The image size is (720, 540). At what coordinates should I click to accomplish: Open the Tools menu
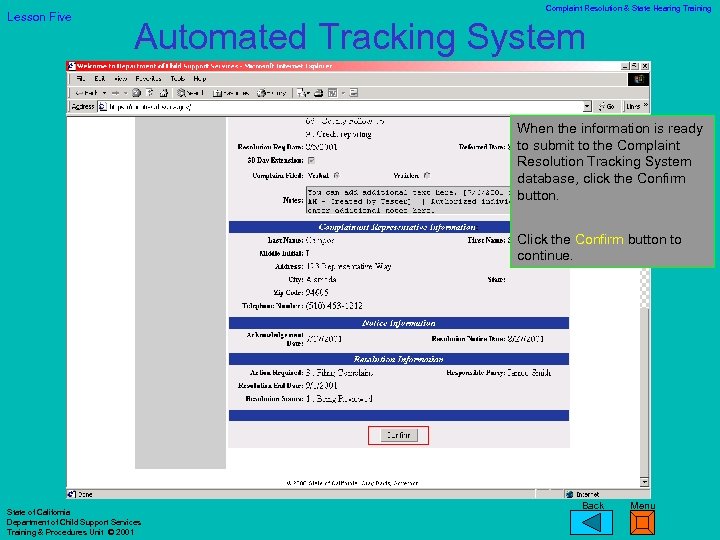point(178,79)
